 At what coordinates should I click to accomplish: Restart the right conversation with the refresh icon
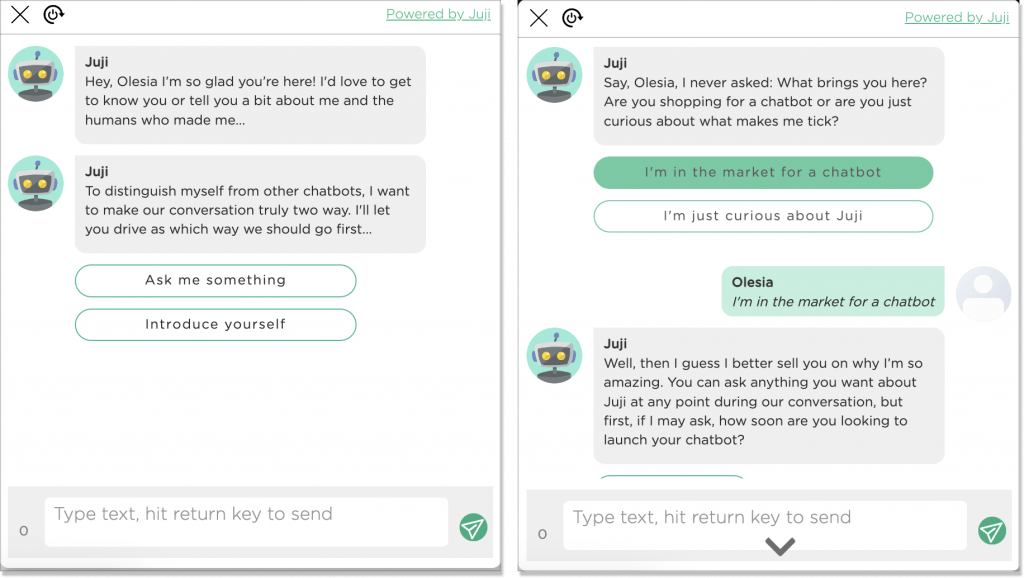pos(572,17)
